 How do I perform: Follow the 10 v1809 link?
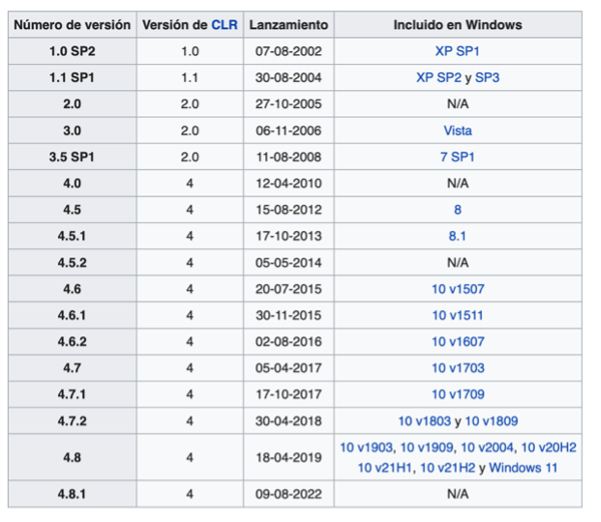(491, 421)
